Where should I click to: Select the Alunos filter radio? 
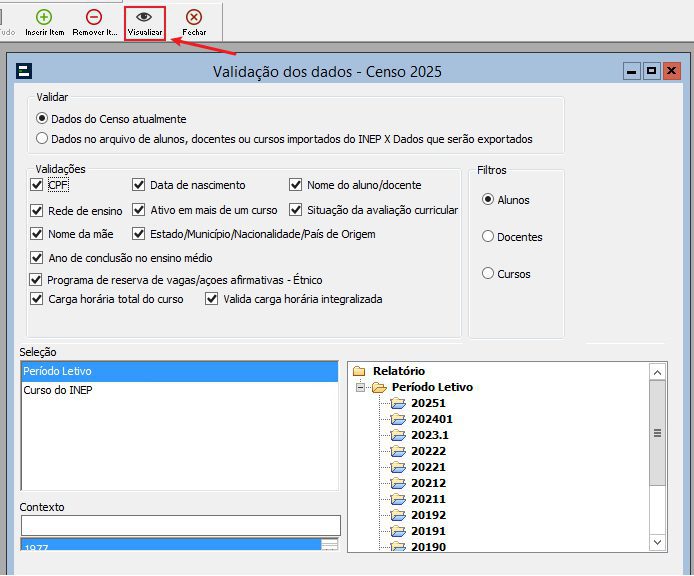(488, 199)
